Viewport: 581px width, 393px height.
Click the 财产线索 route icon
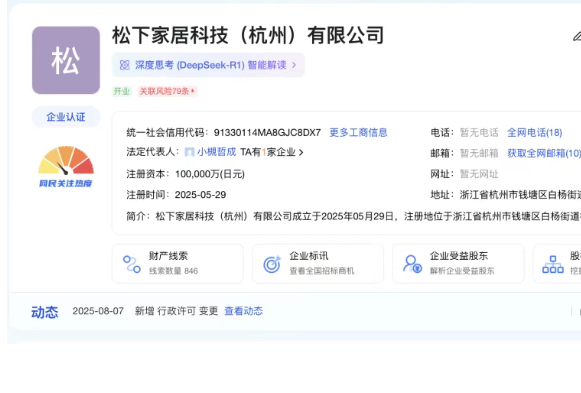(x=132, y=264)
